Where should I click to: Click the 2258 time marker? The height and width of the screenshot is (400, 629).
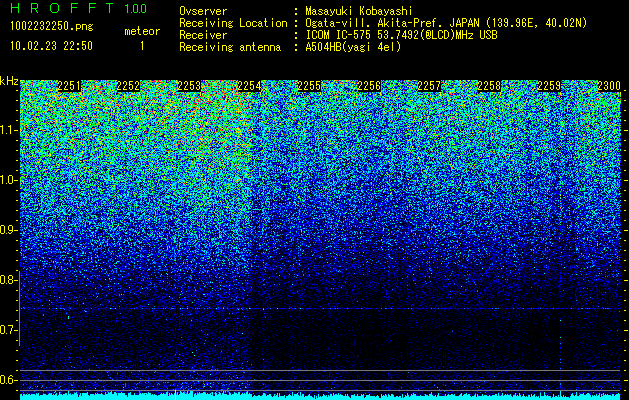click(x=489, y=86)
